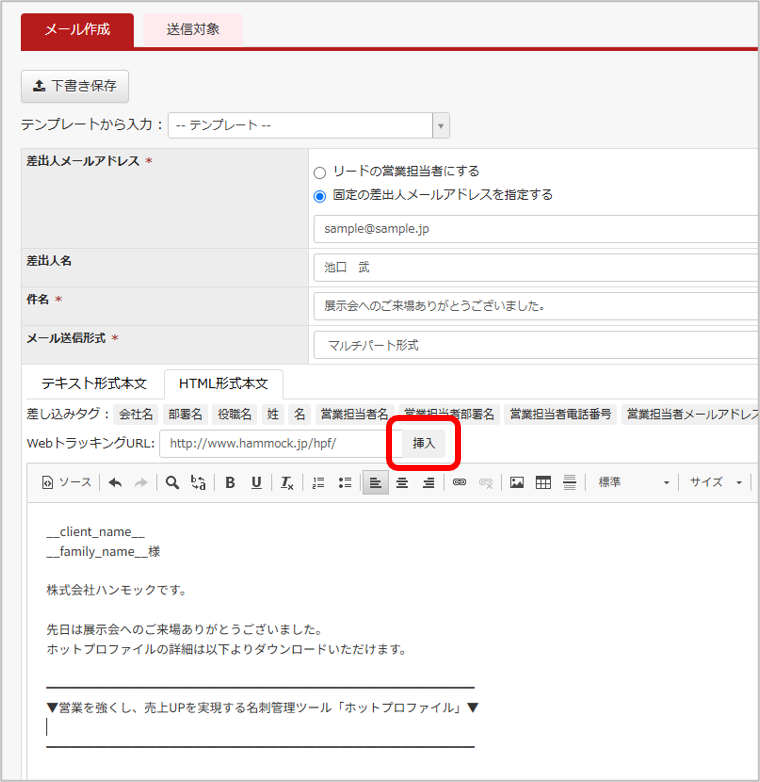Open the サイズ font size dropdown
Screen dimensions: 760x782
coord(715,482)
